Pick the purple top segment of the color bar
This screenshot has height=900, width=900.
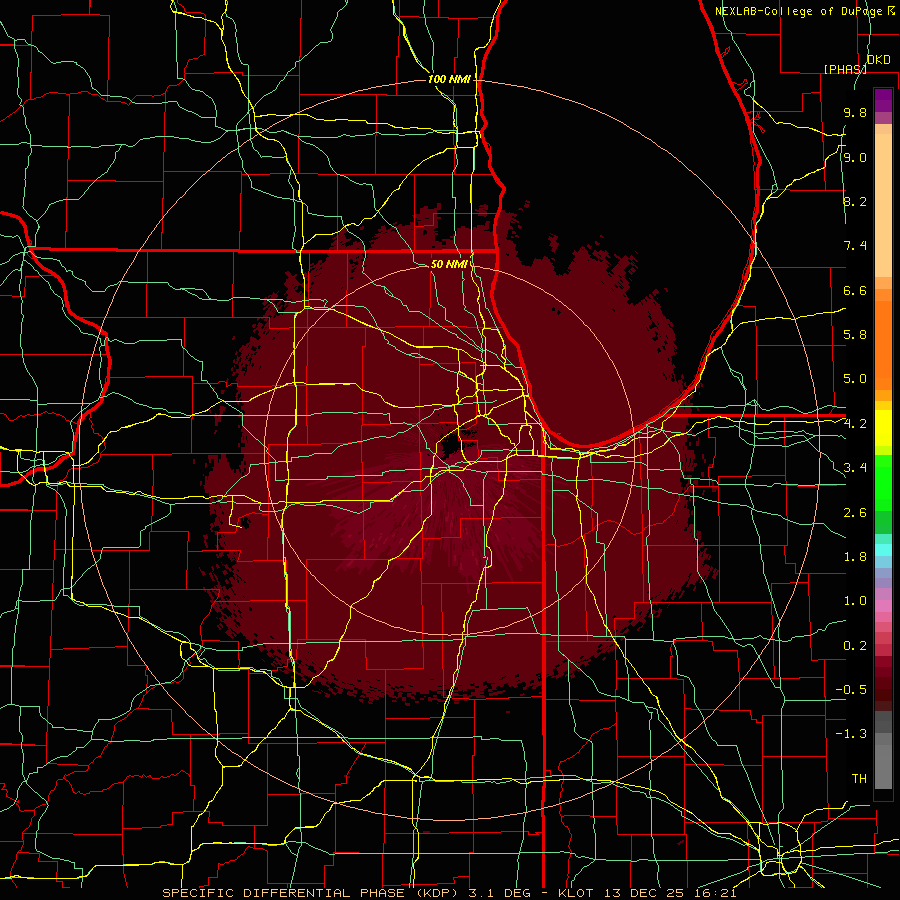point(883,100)
